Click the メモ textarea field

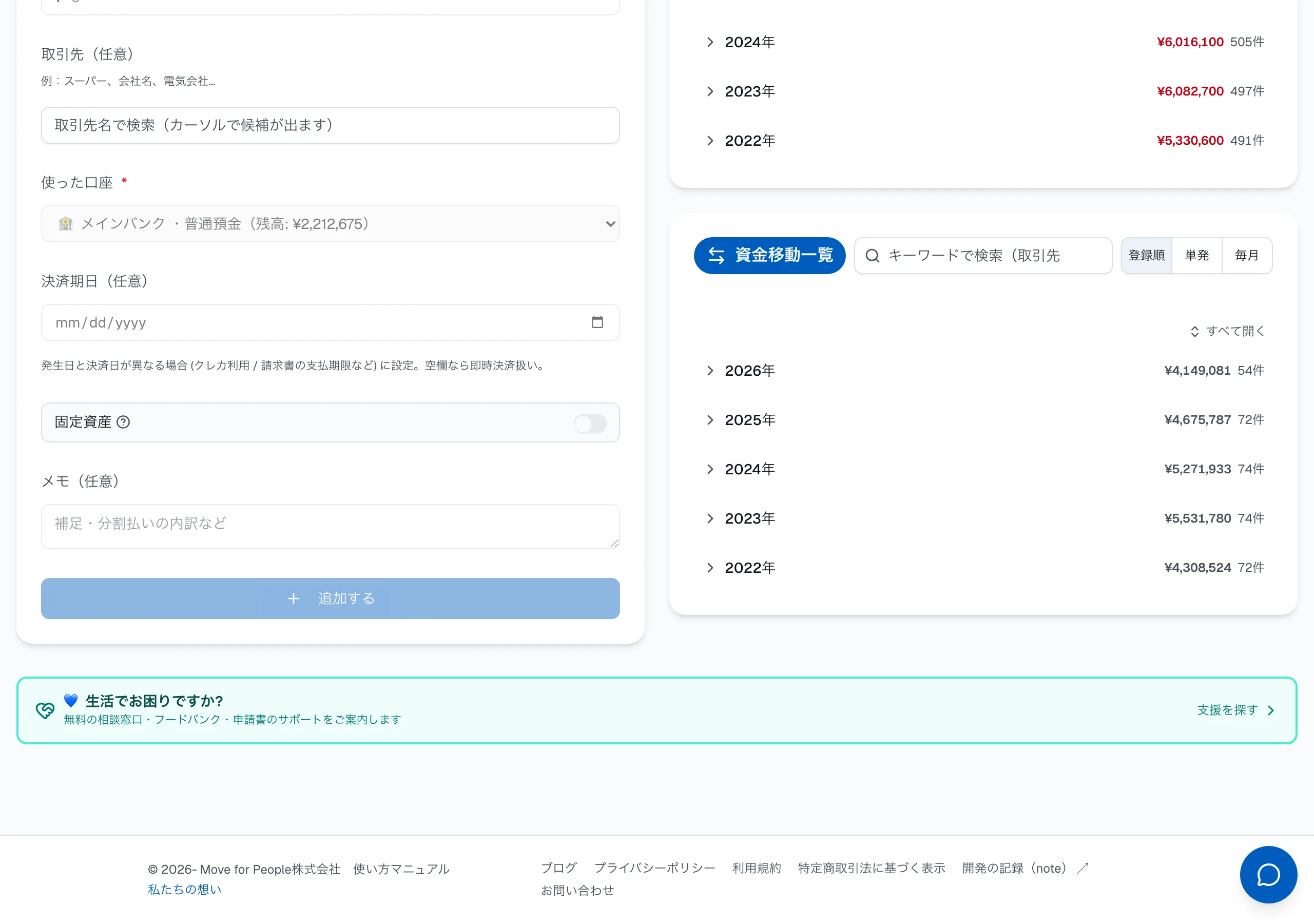(330, 527)
